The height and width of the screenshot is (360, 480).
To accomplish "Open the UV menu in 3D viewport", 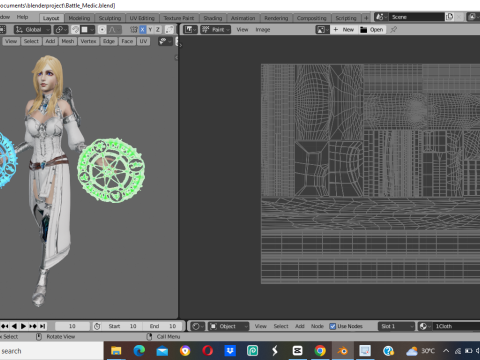I will [x=143, y=41].
